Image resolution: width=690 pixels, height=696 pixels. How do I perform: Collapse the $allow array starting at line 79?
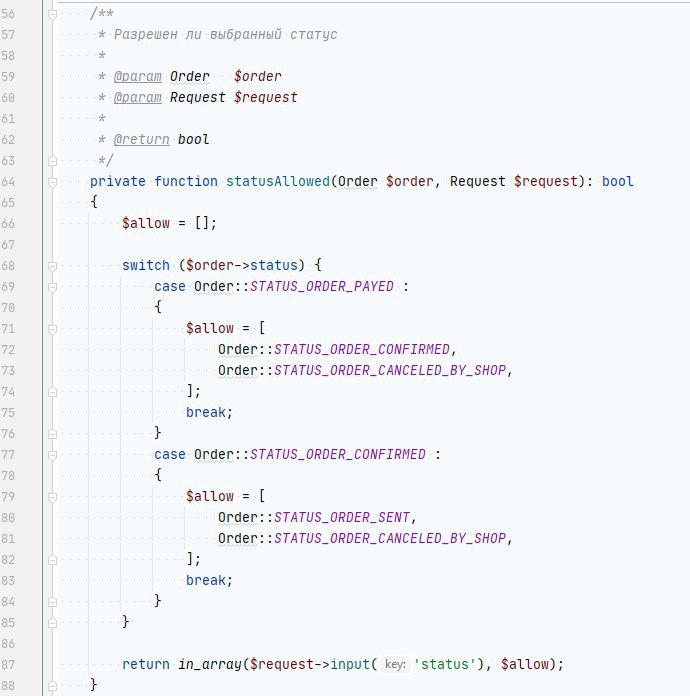[x=52, y=497]
